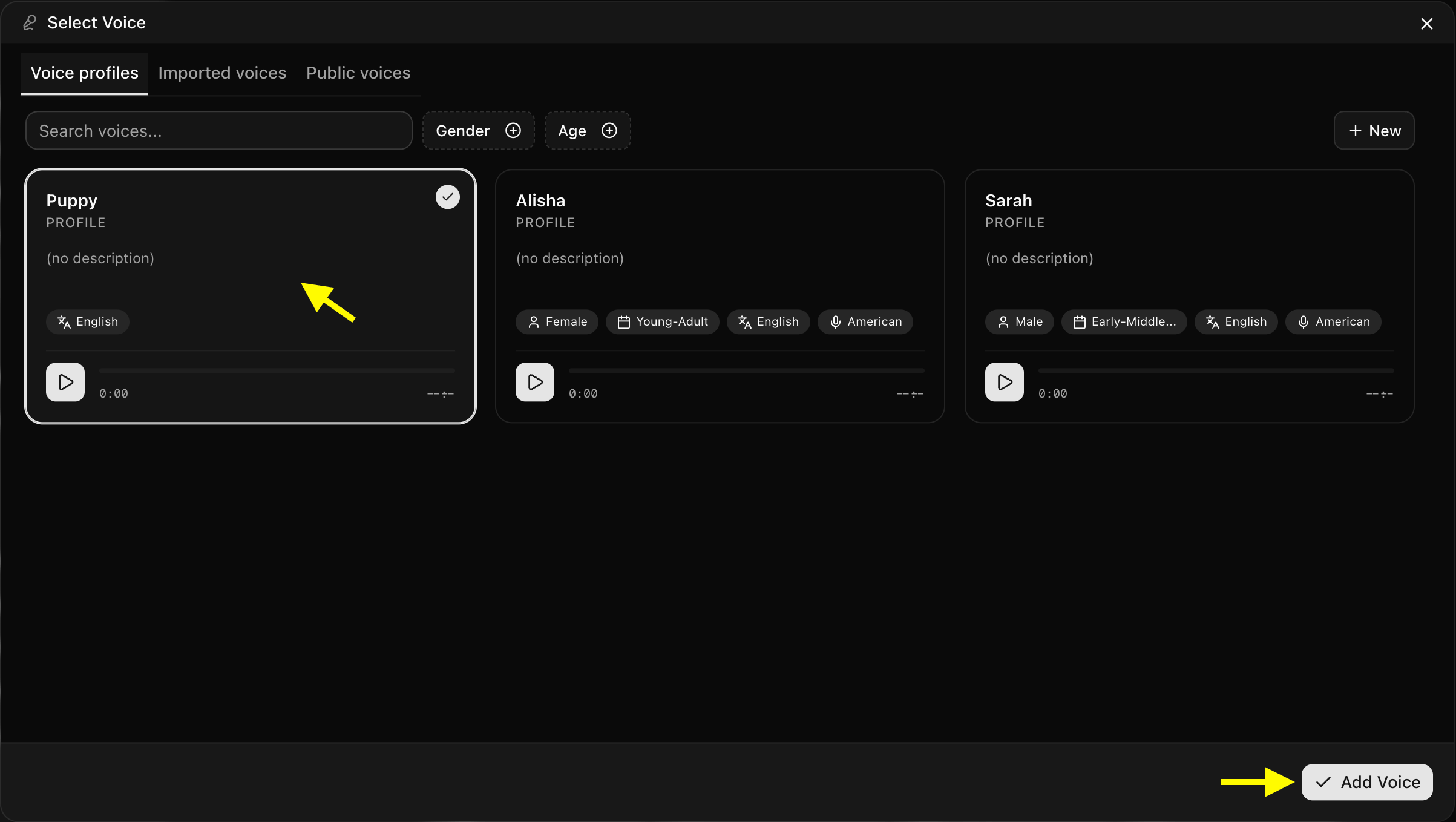Open the Age filter
The width and height of the screenshot is (1456, 822).
(588, 130)
